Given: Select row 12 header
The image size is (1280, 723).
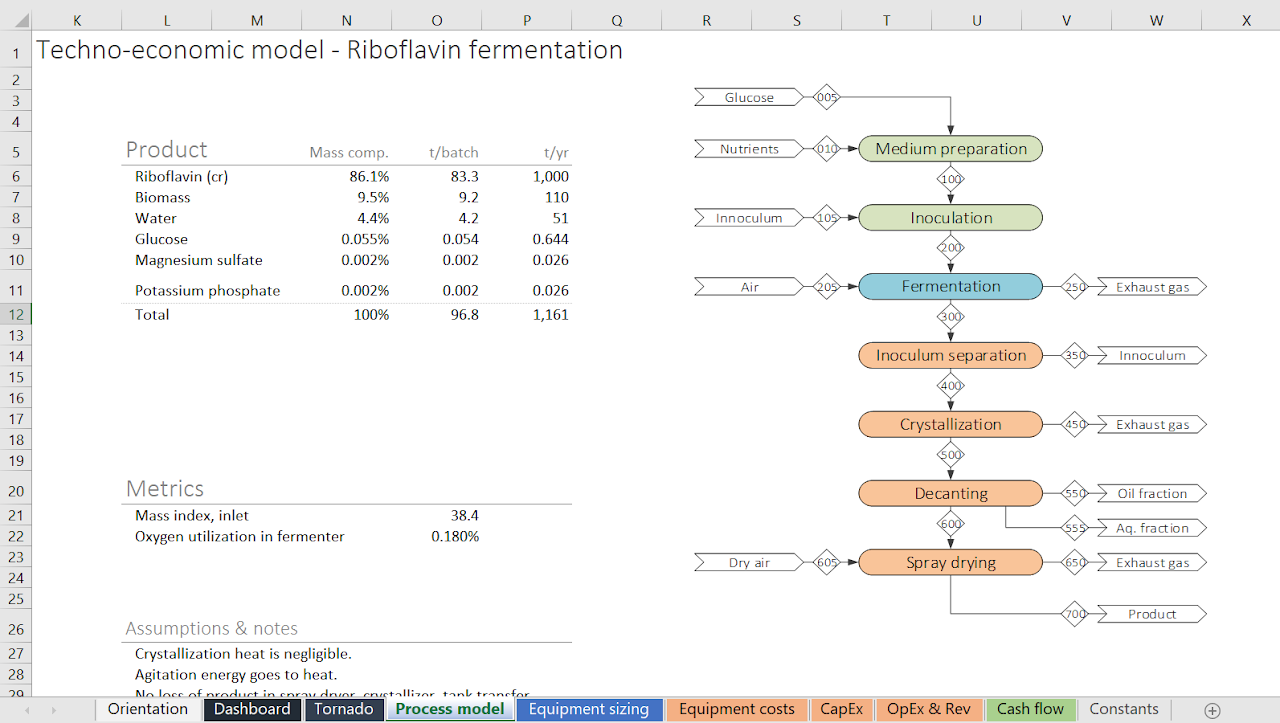Looking at the screenshot, I should (16, 314).
